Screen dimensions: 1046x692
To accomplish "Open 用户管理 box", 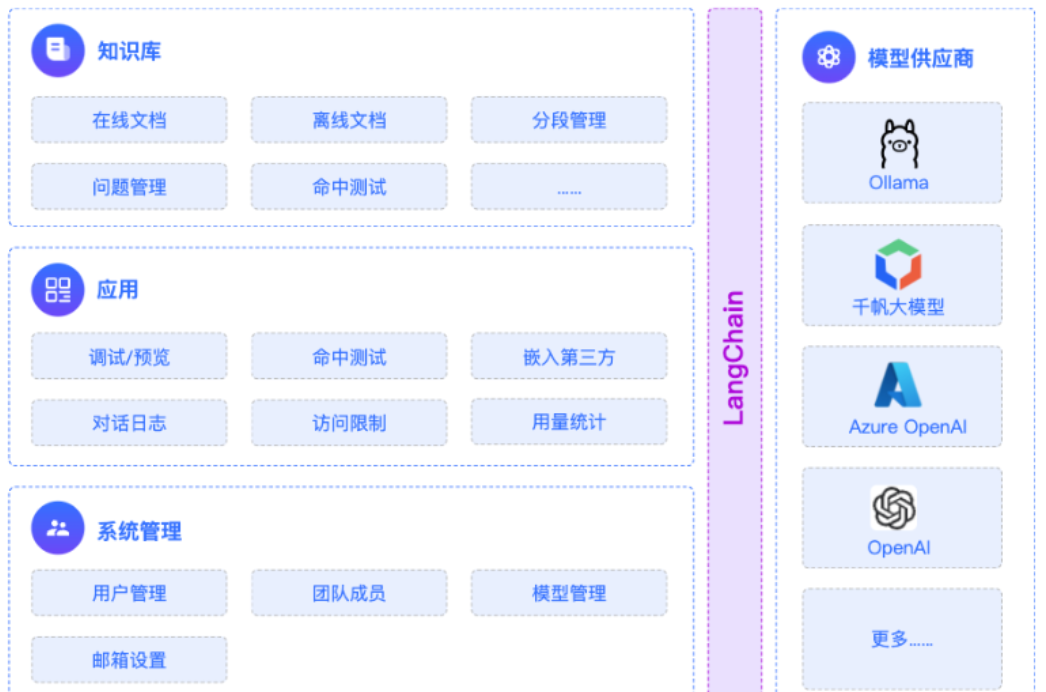I will coord(129,593).
